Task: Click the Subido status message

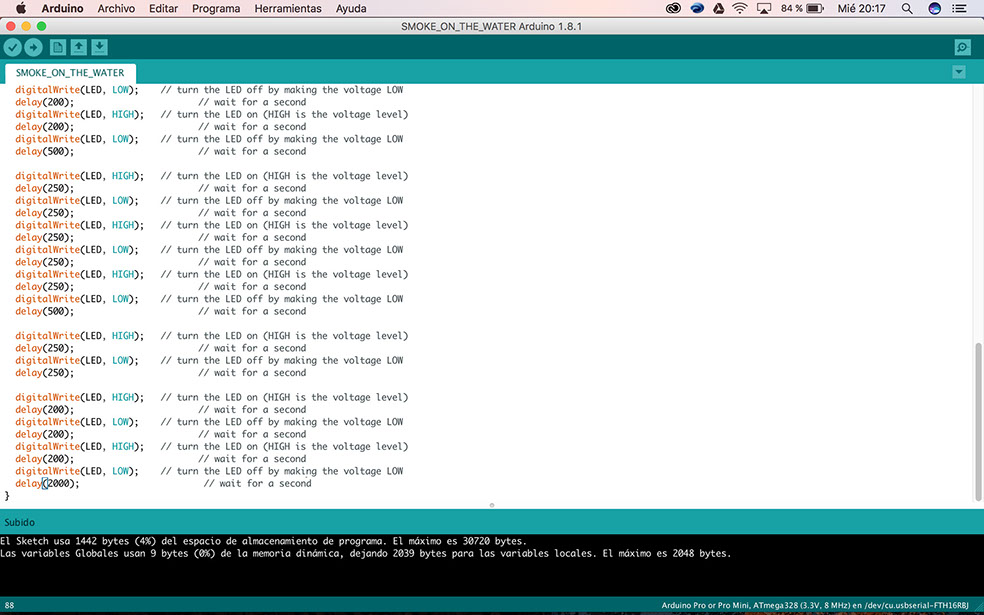Action: coord(19,522)
